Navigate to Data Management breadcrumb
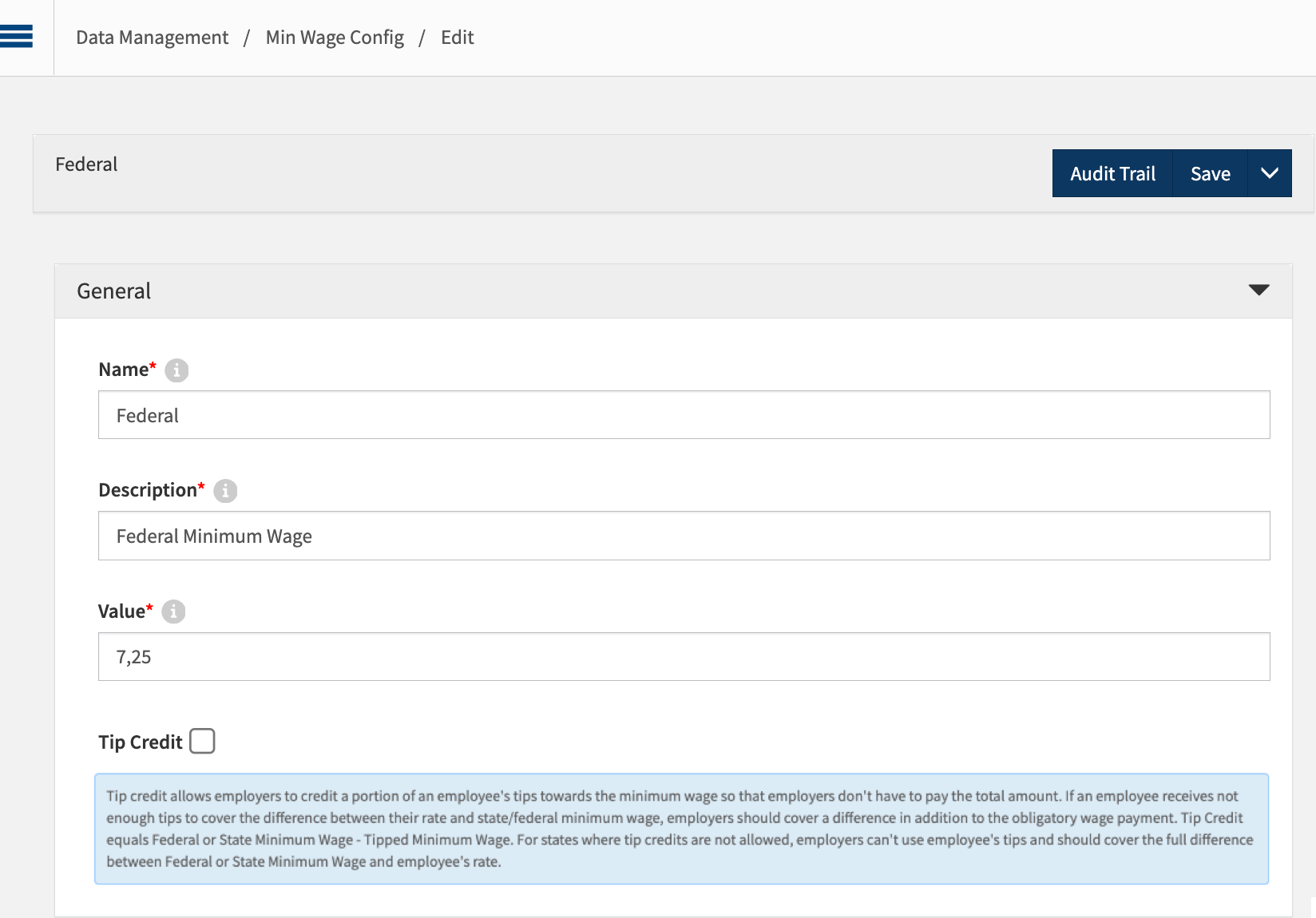Viewport: 1316px width, 918px height. point(152,37)
